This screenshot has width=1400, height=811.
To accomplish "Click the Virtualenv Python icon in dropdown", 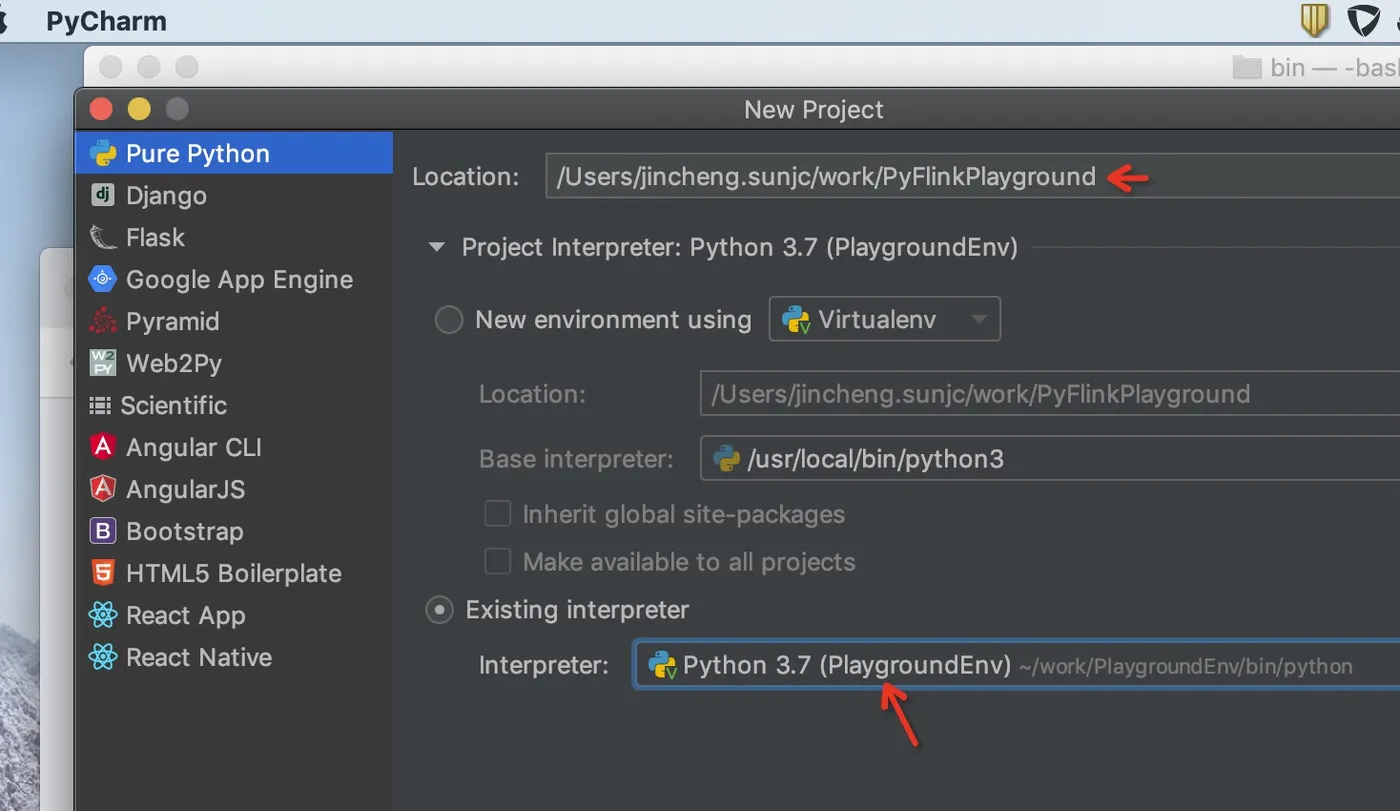I will [x=796, y=320].
